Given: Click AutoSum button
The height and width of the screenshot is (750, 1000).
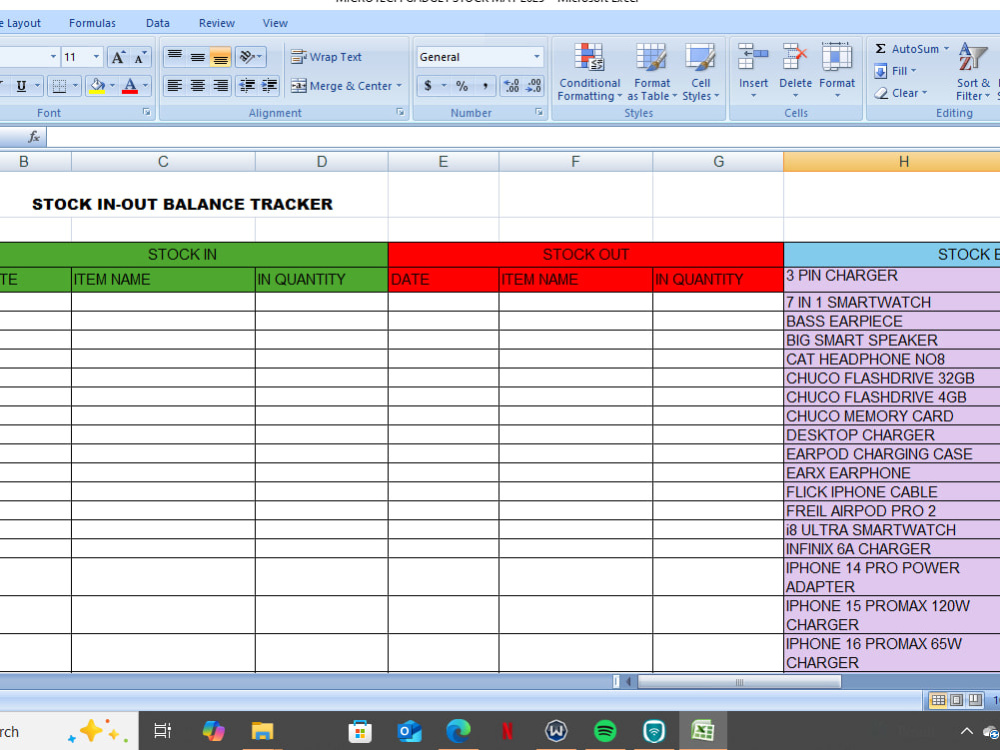Looking at the screenshot, I should point(907,49).
